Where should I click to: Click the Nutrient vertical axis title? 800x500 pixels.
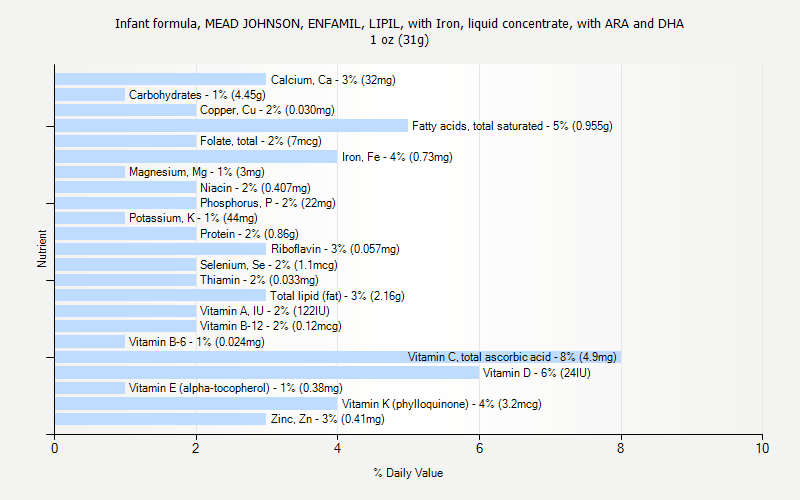(42, 249)
